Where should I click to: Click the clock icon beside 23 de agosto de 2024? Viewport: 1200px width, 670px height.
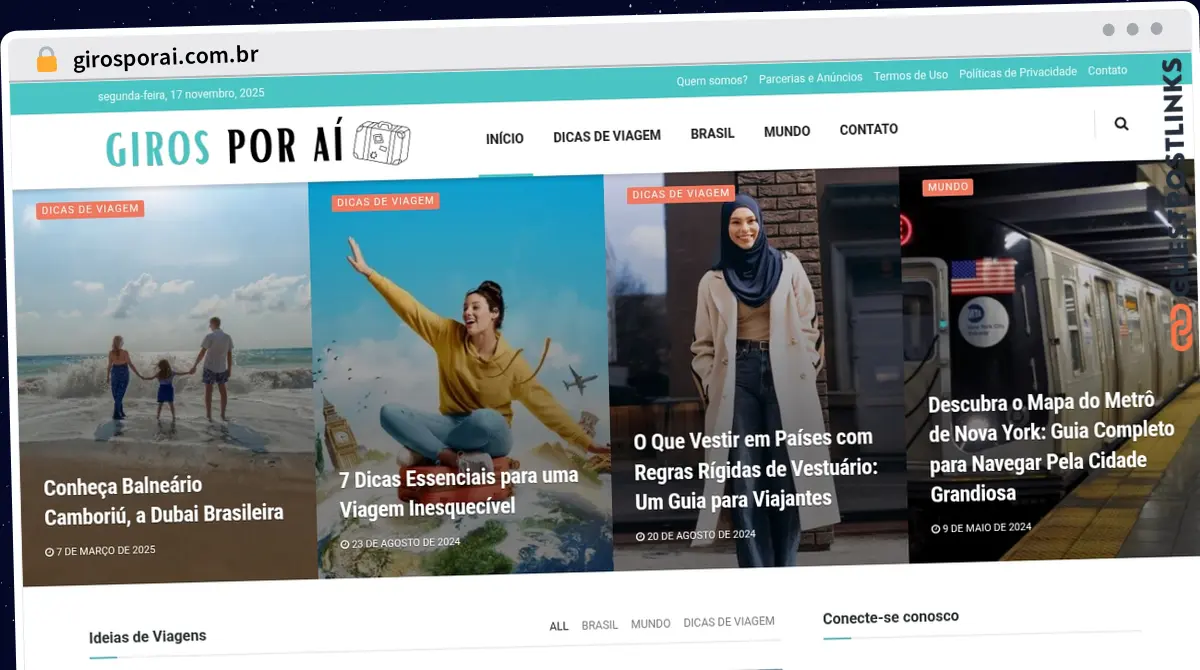[345, 545]
